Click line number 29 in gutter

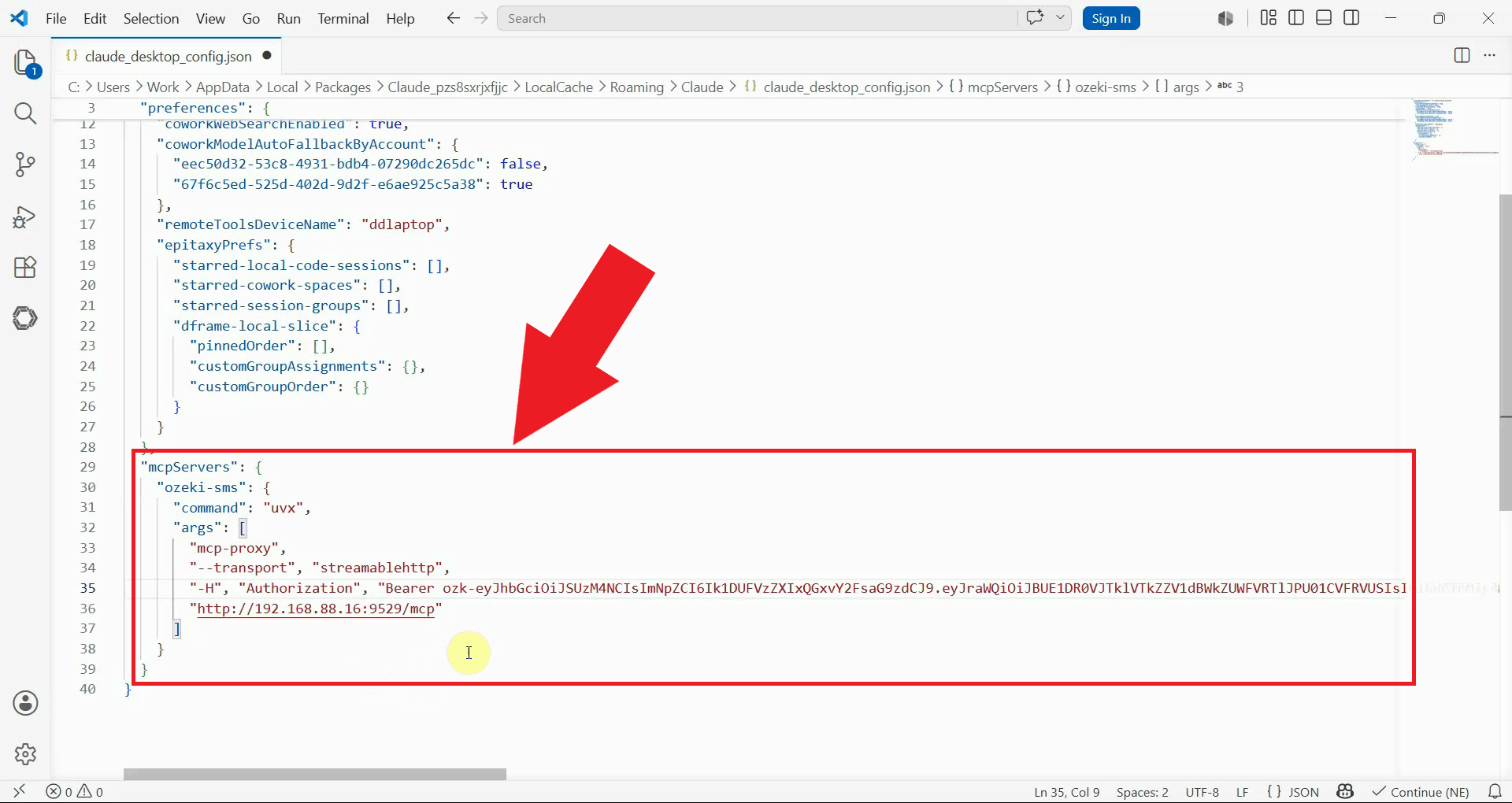87,467
